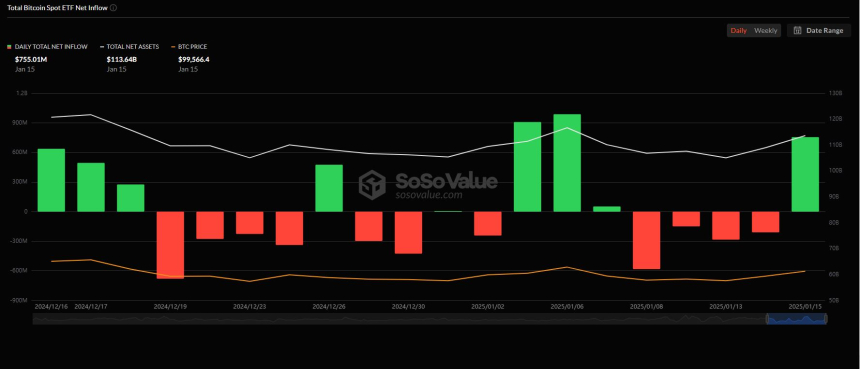860x369 pixels.
Task: Click the green bar for 2025/01/15
Action: pos(805,174)
